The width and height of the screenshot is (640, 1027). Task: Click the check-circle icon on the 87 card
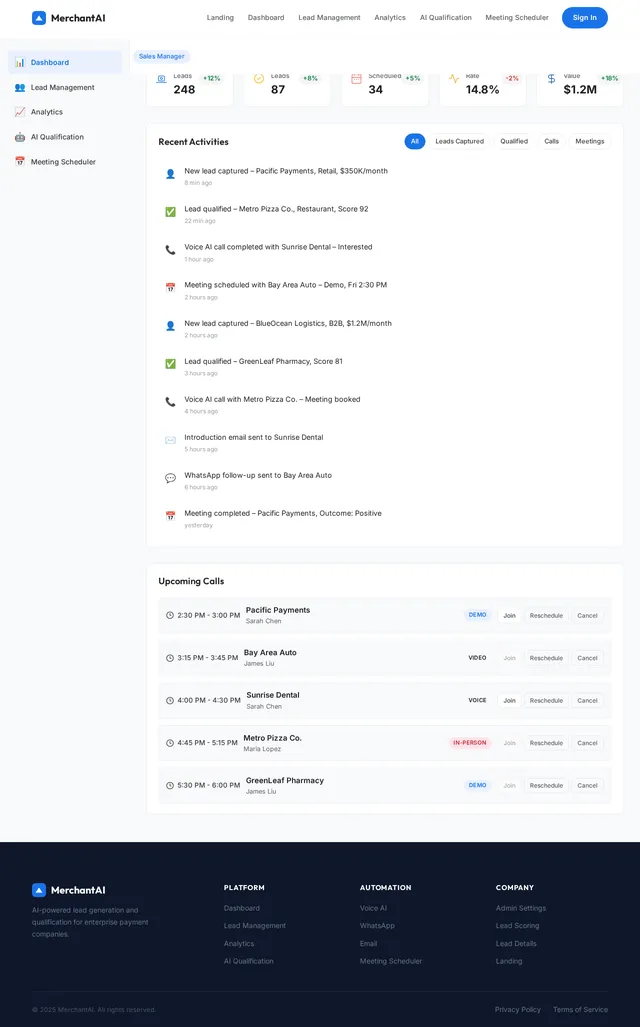pos(259,79)
